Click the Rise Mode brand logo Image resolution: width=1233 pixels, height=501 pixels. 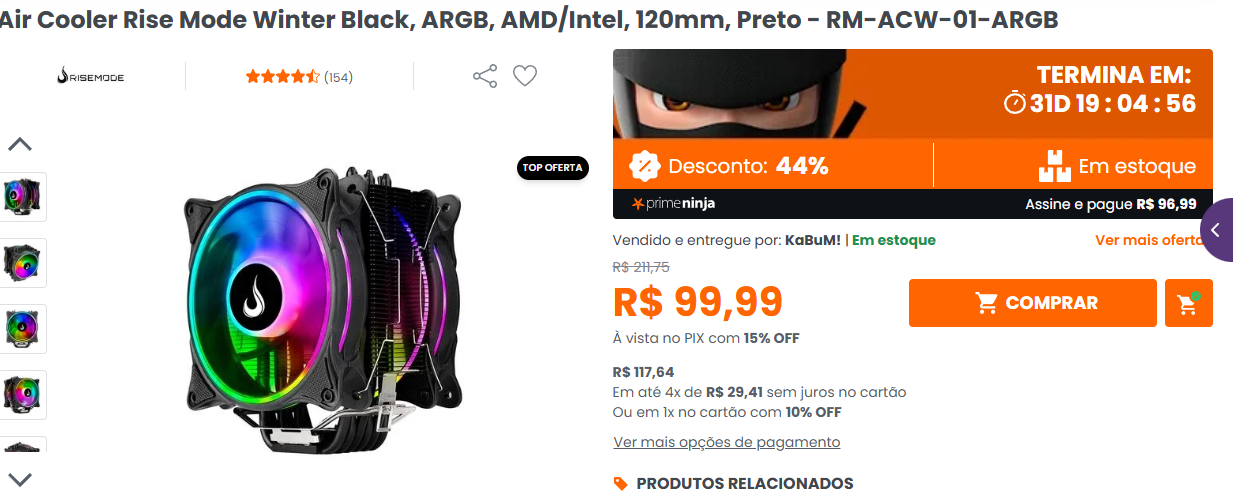pos(91,76)
